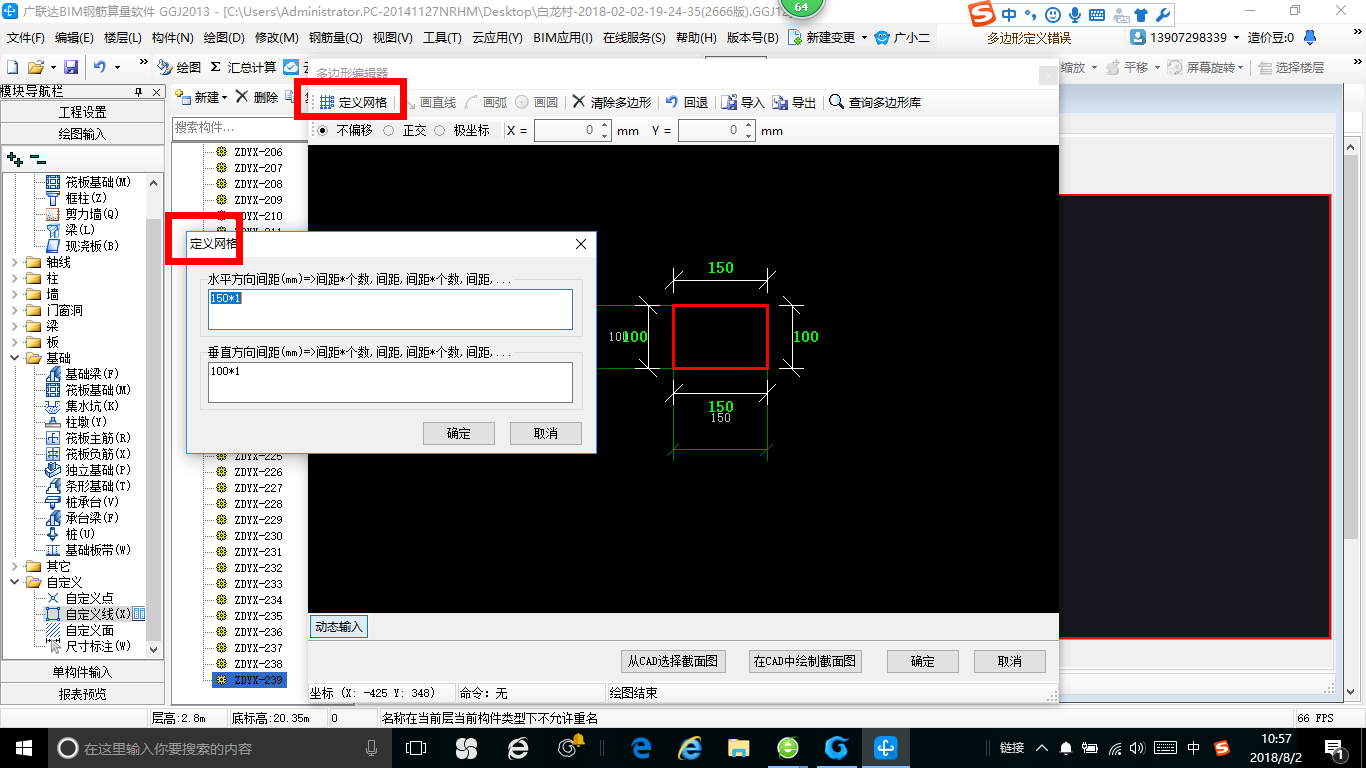Click the 导出 export icon
1366x768 pixels.
[795, 102]
